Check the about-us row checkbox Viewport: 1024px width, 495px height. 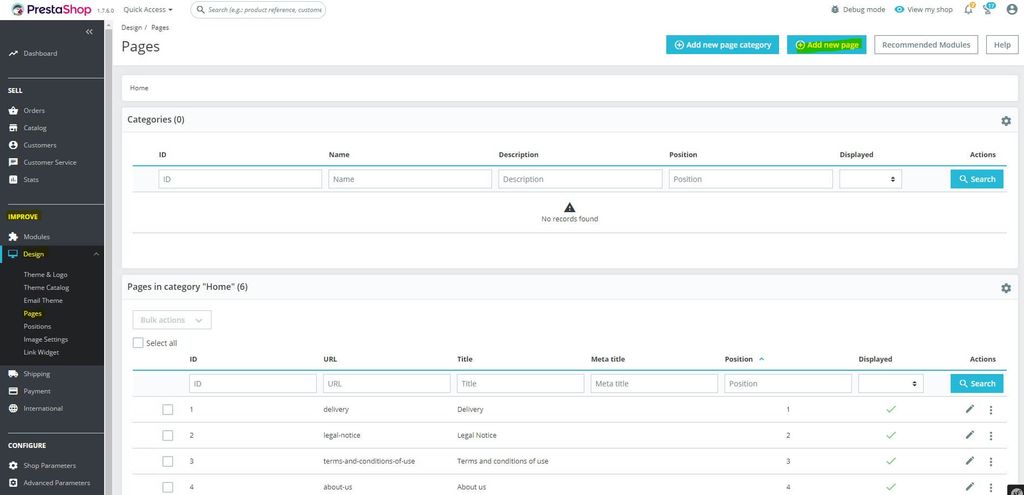pos(168,487)
